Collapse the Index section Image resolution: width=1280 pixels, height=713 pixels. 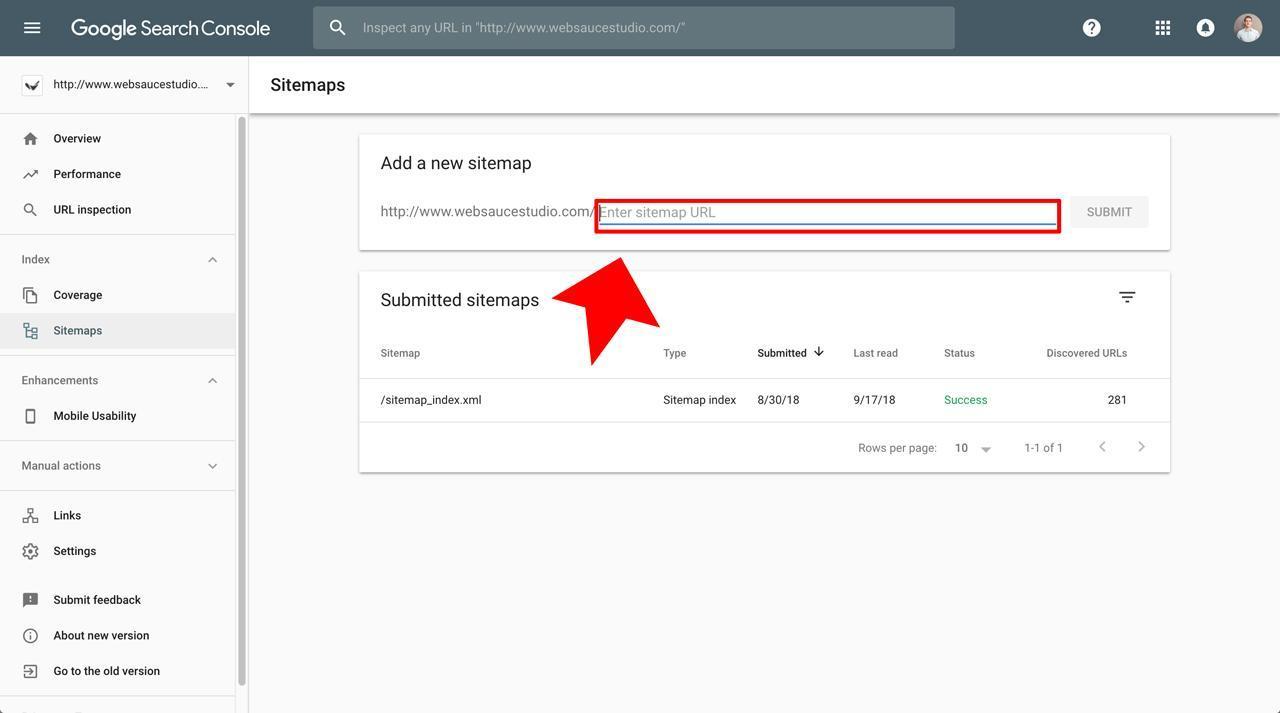[x=212, y=260]
